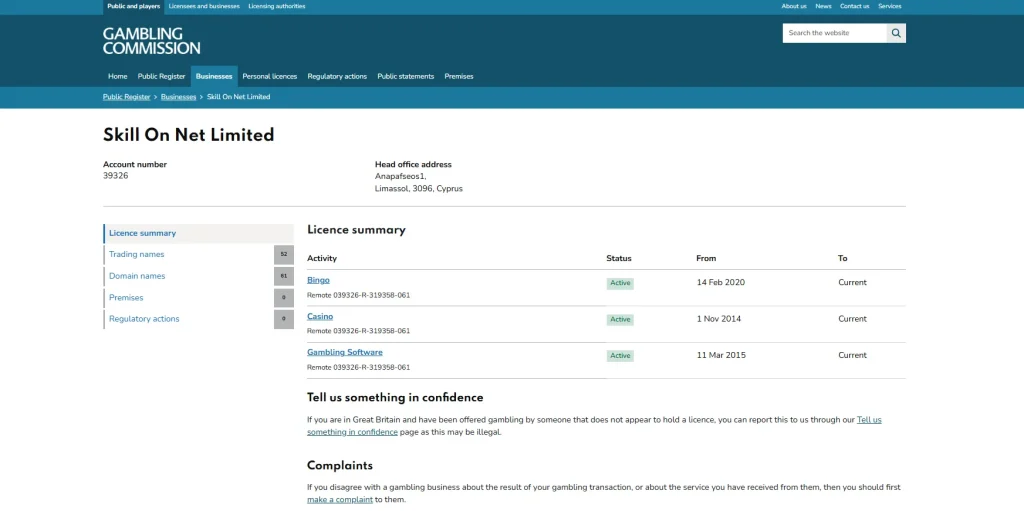This screenshot has width=1024, height=511.
Task: Select Licence summary in sidebar
Action: (199, 233)
